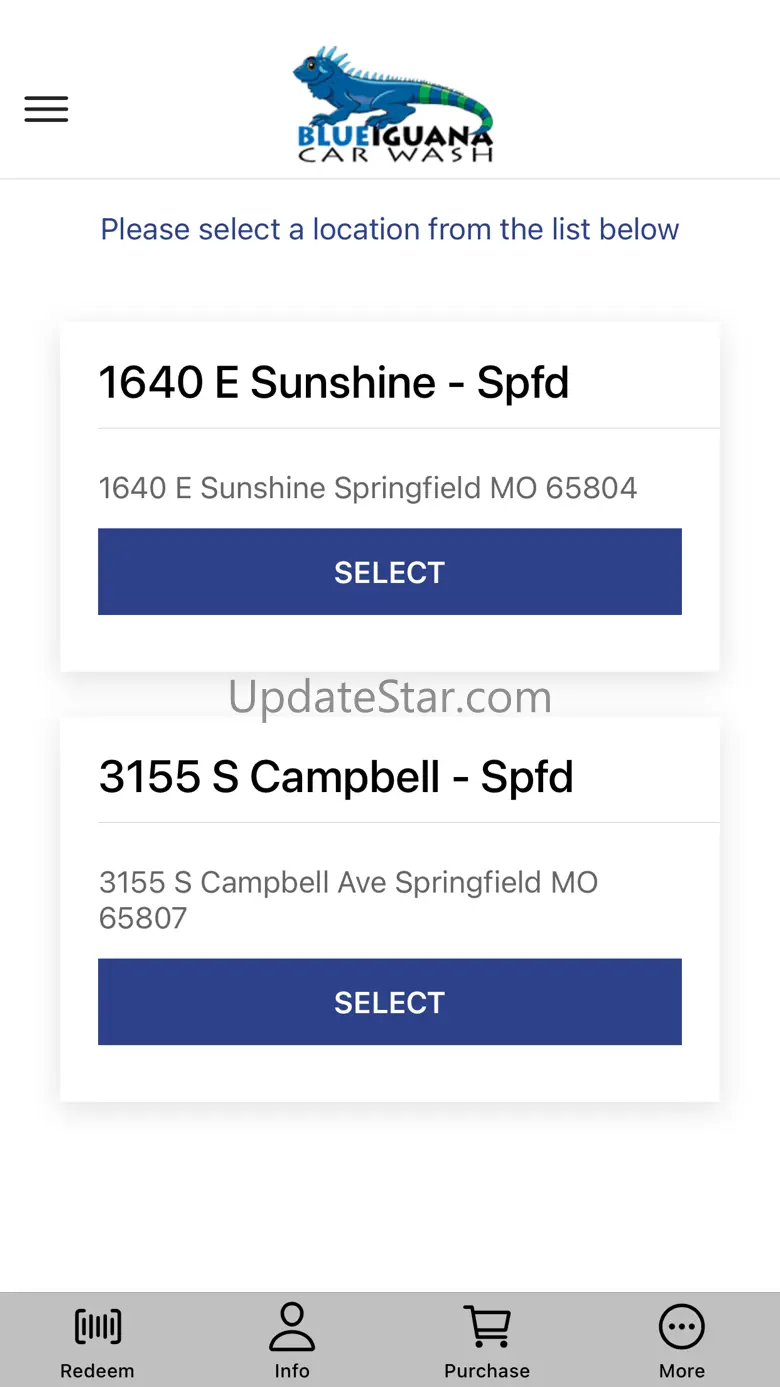This screenshot has height=1387, width=780.
Task: Open the hamburger menu
Action: [x=46, y=109]
